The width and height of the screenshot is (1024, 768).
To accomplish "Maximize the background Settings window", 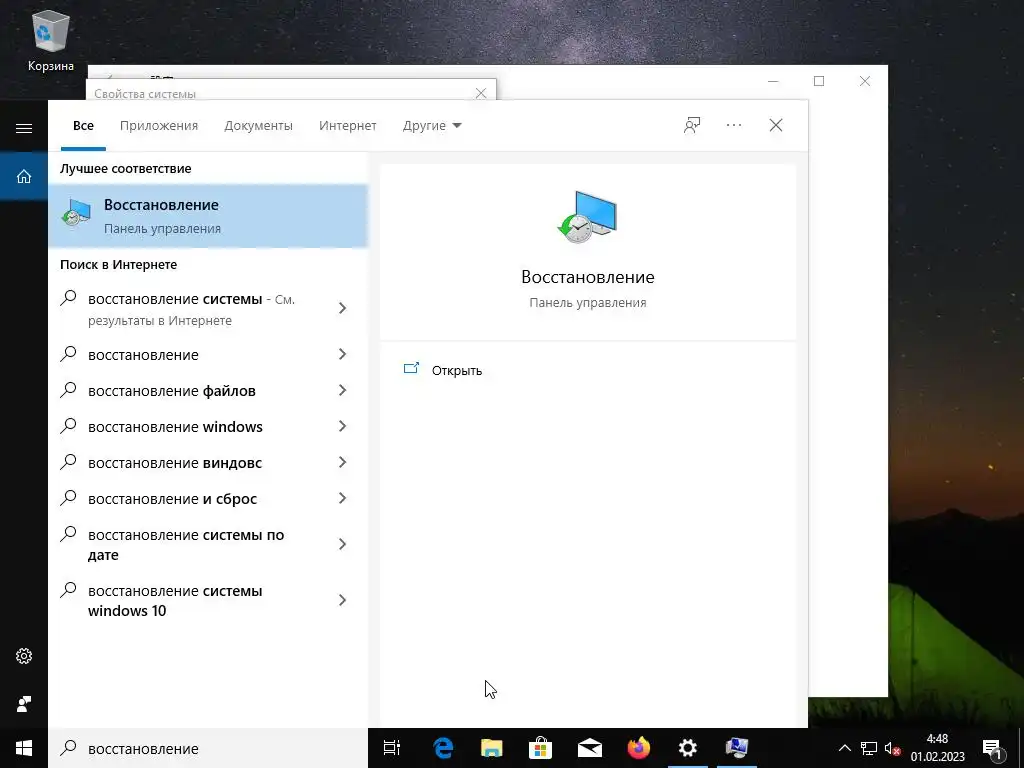I will click(x=819, y=81).
